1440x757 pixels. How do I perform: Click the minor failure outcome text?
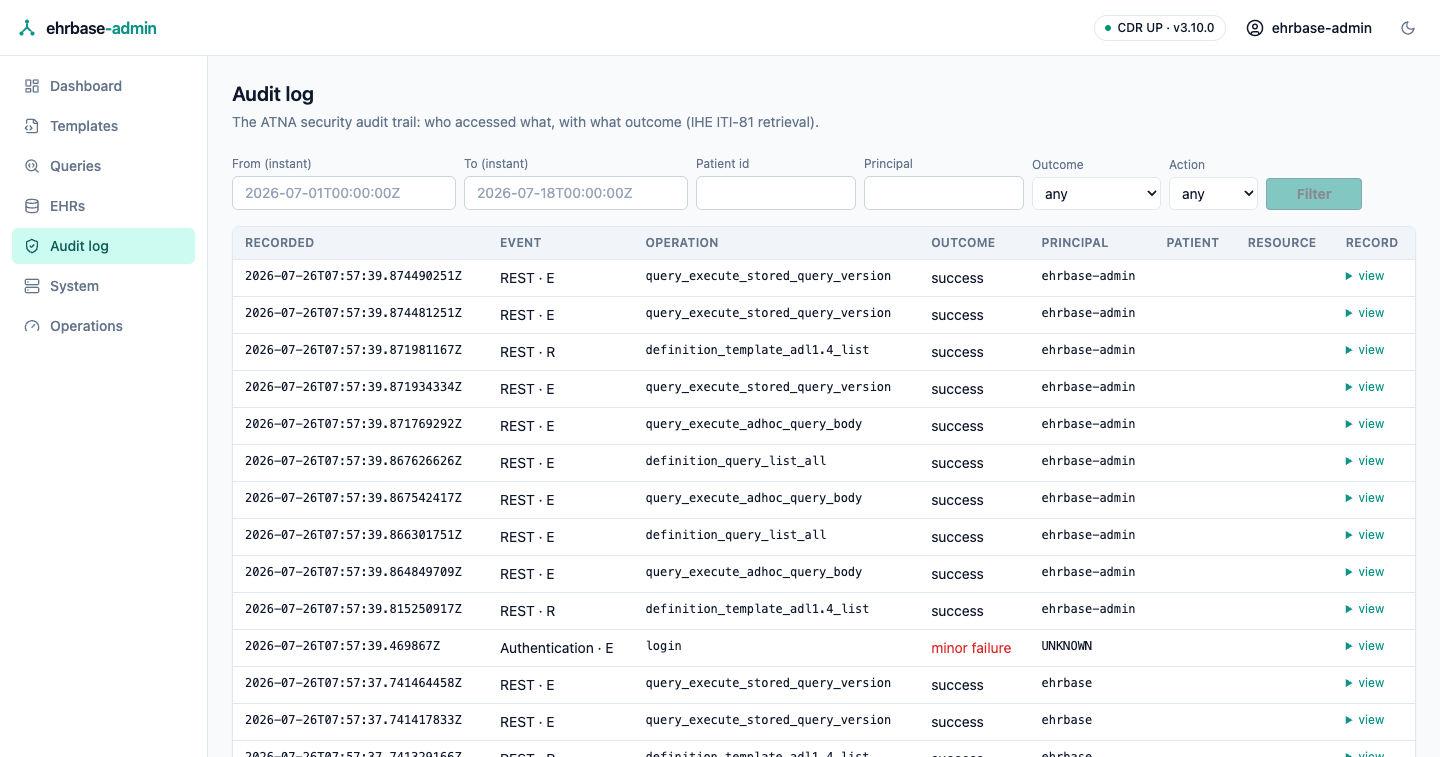tap(971, 648)
